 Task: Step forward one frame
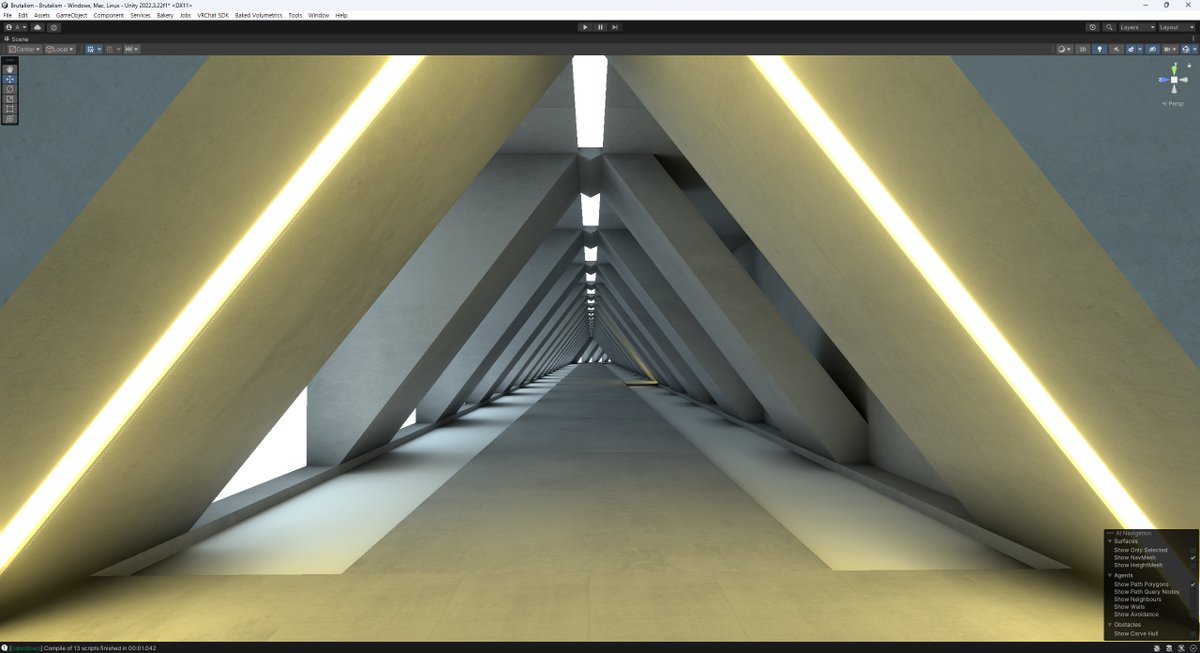(x=615, y=27)
